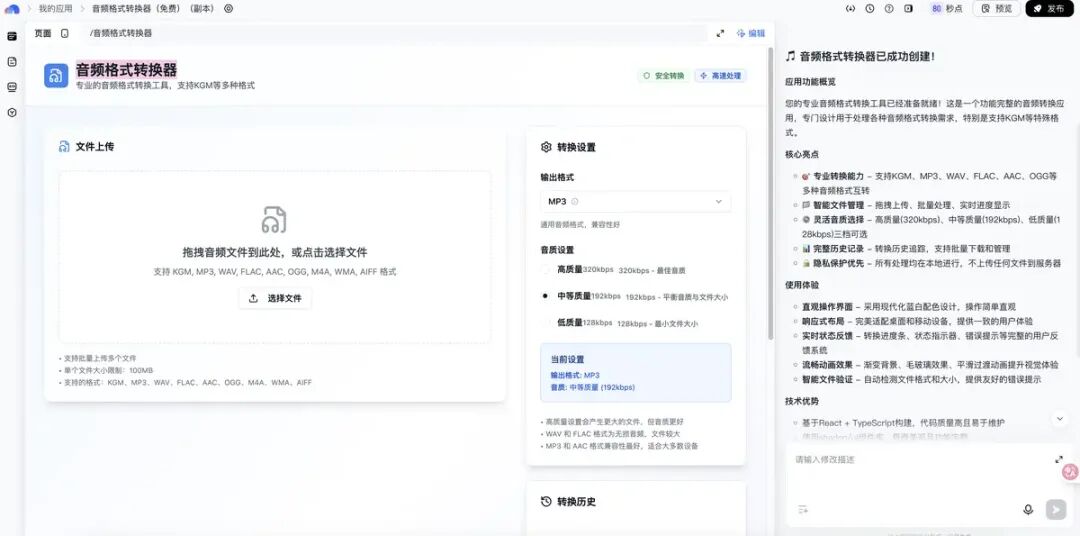Viewport: 1080px width, 536px height.
Task: Click the prompt list icon in chat input
Action: [x=802, y=509]
